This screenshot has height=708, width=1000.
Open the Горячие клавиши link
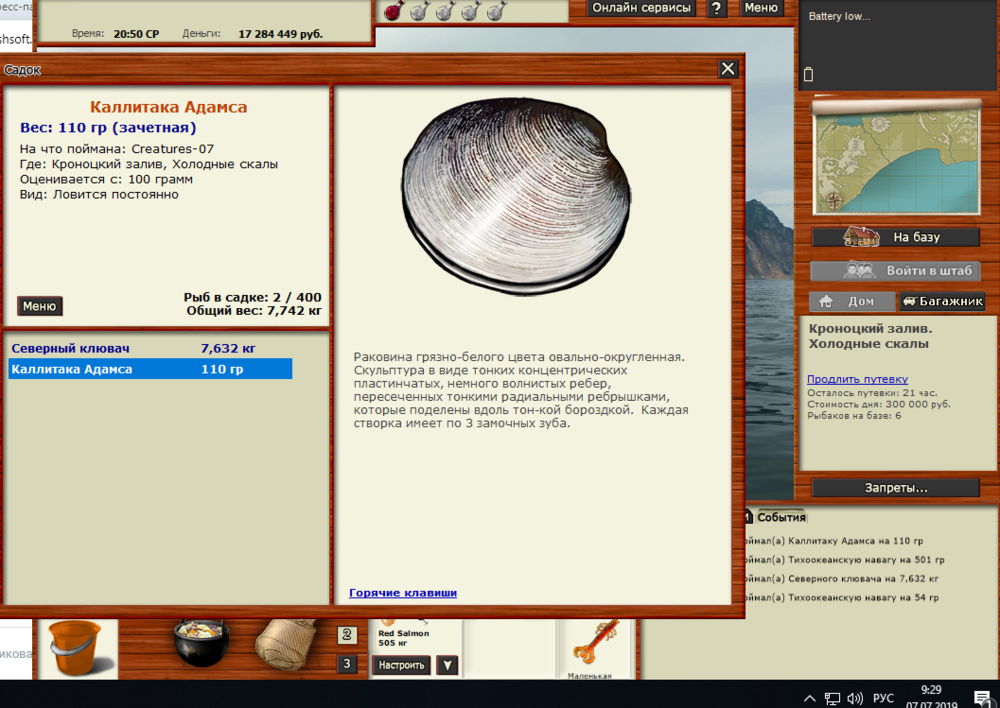coord(402,592)
